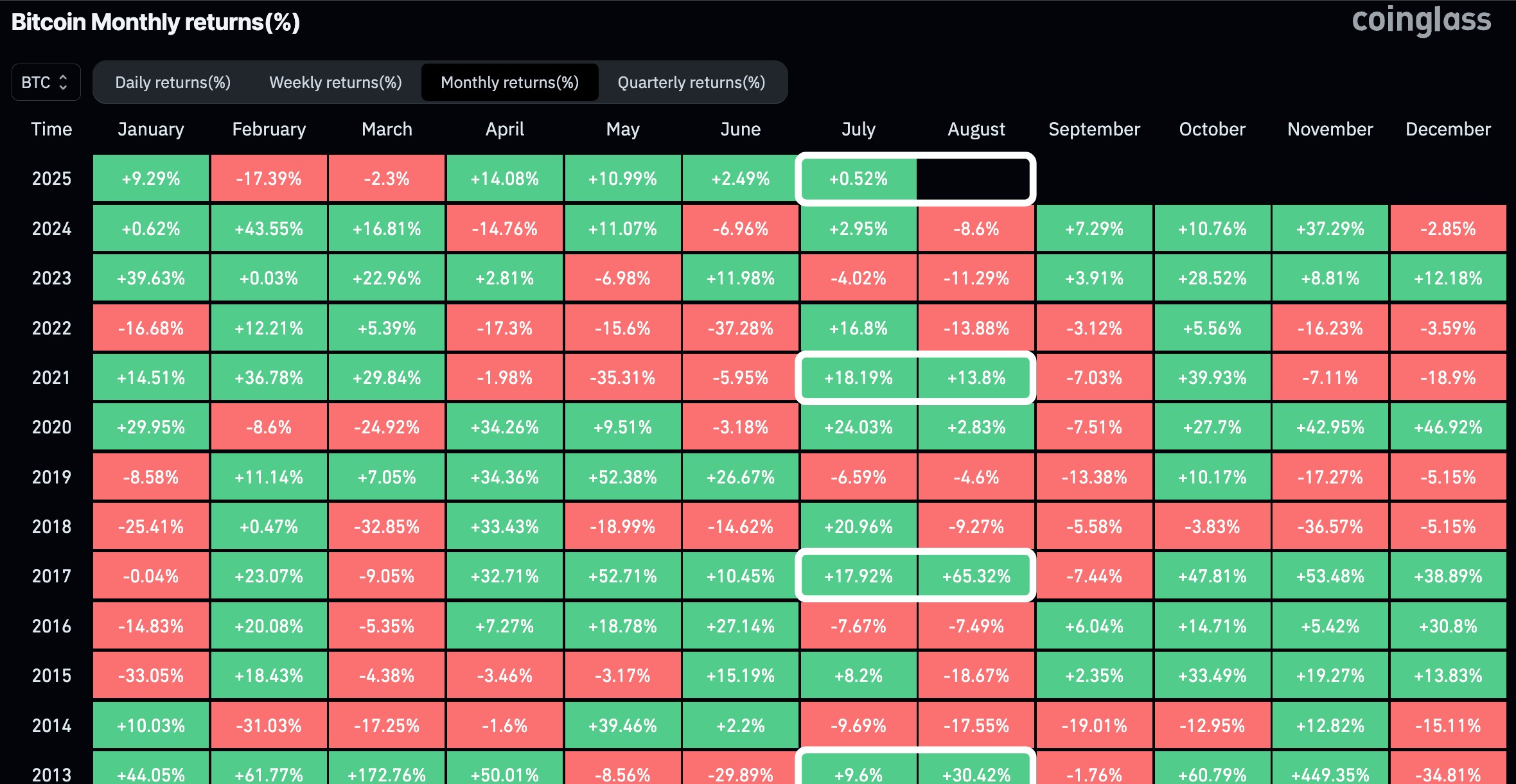
Task: Click the June column header
Action: pos(741,129)
